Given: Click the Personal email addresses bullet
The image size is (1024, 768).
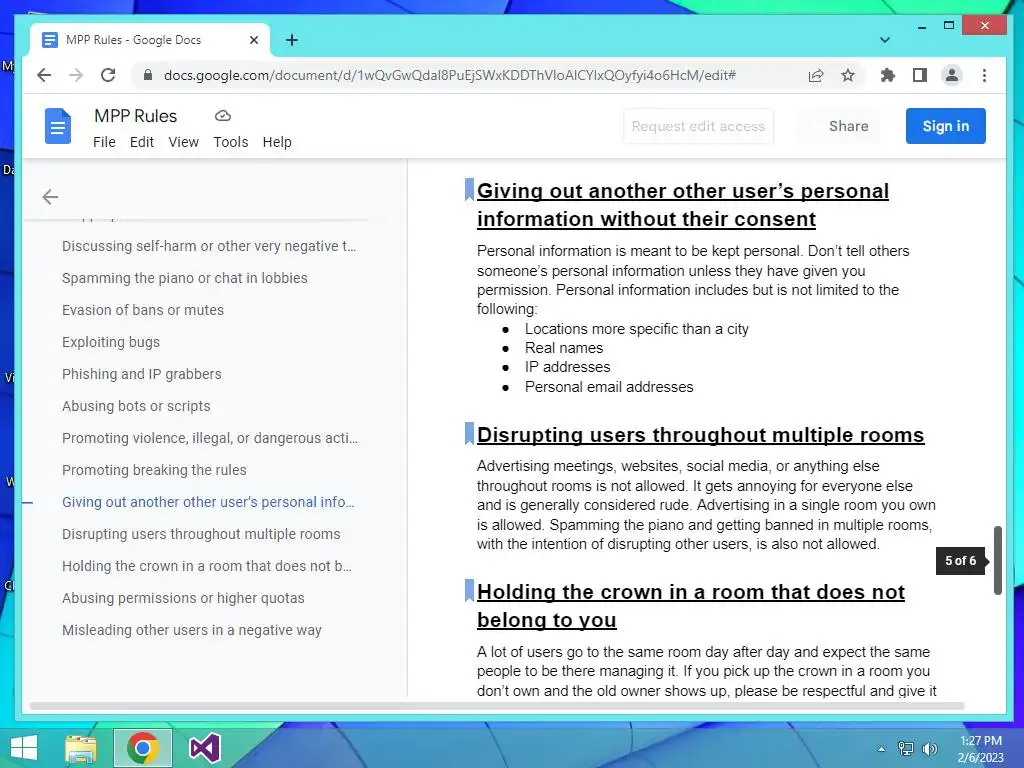Looking at the screenshot, I should 609,387.
